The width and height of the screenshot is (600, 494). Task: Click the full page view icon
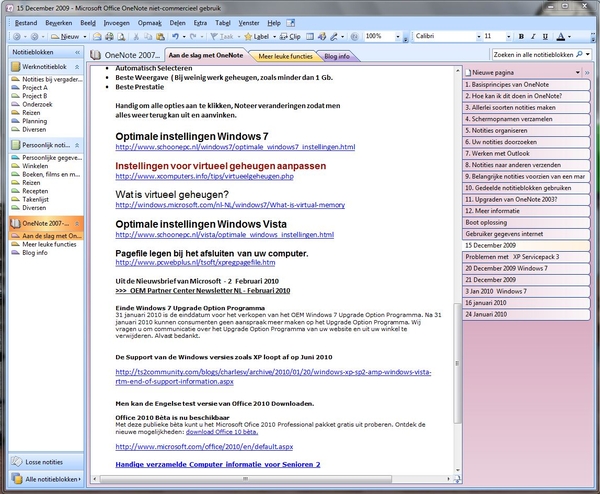click(x=310, y=36)
